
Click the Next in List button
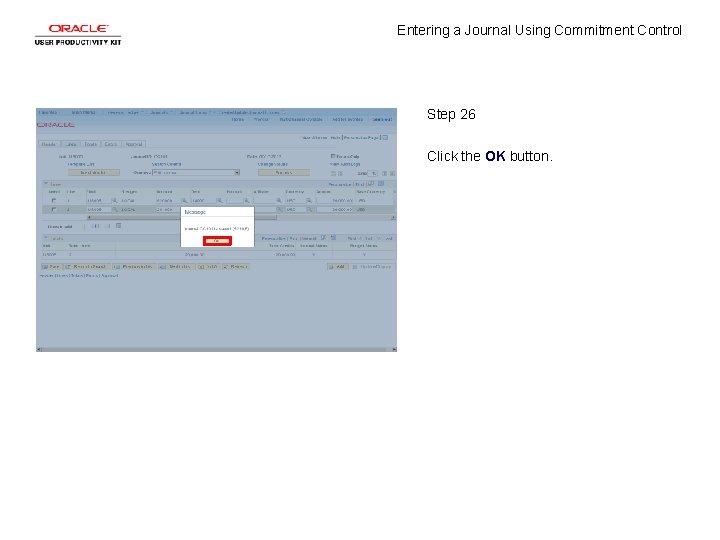(176, 267)
